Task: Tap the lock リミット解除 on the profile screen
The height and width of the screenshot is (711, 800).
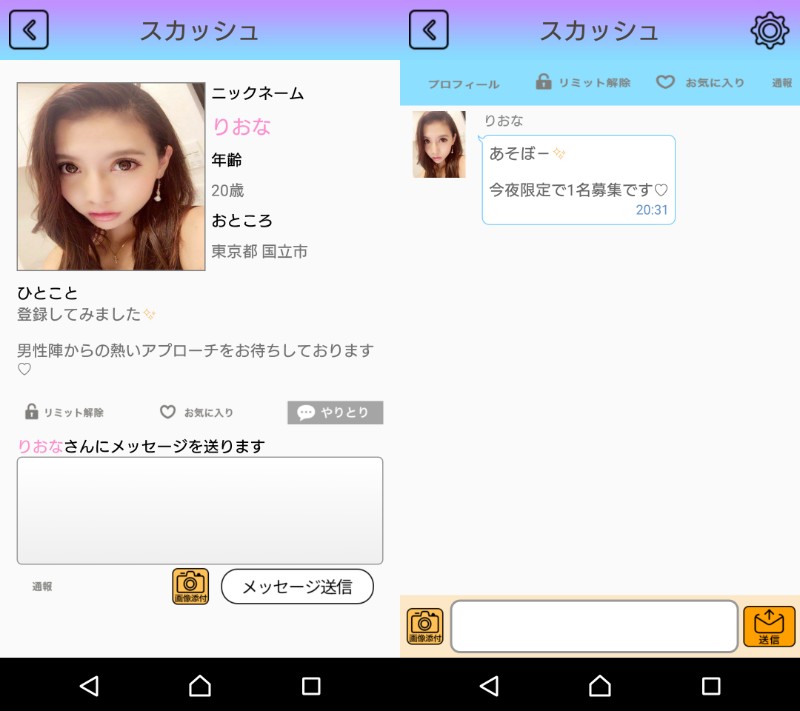Action: pyautogui.click(x=64, y=412)
